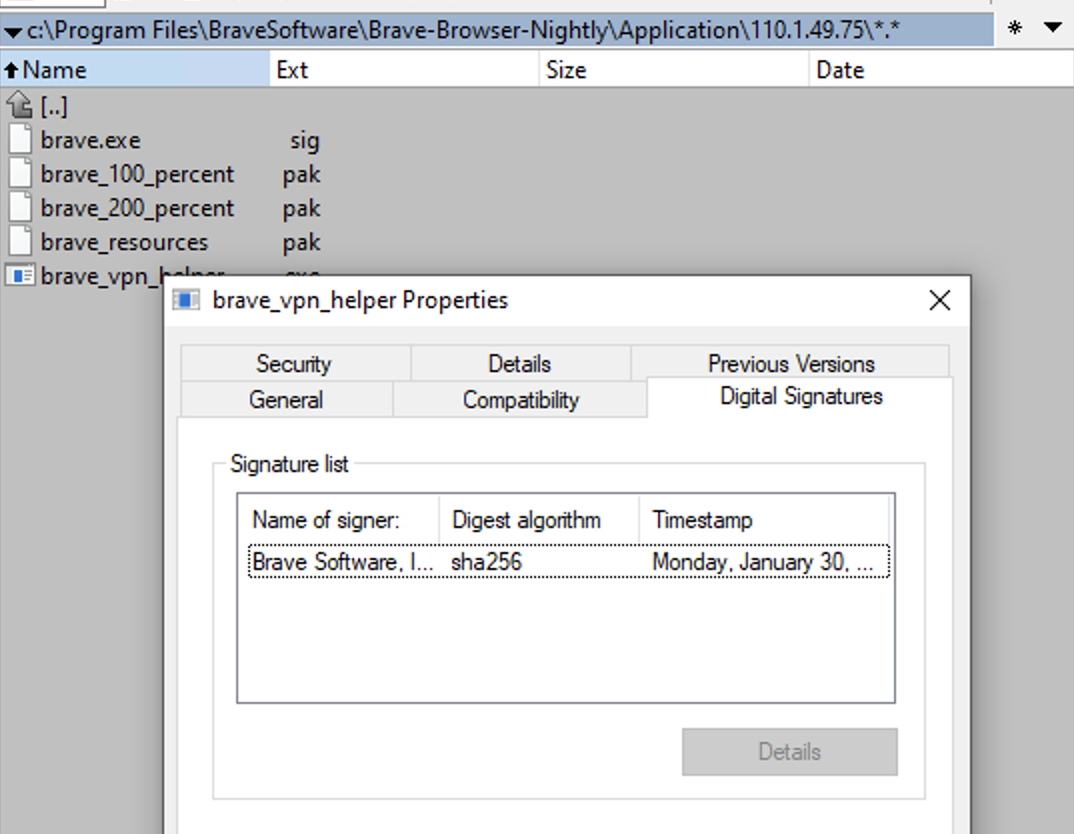Open the Previous Versions tab
1074x834 pixels.
click(791, 363)
